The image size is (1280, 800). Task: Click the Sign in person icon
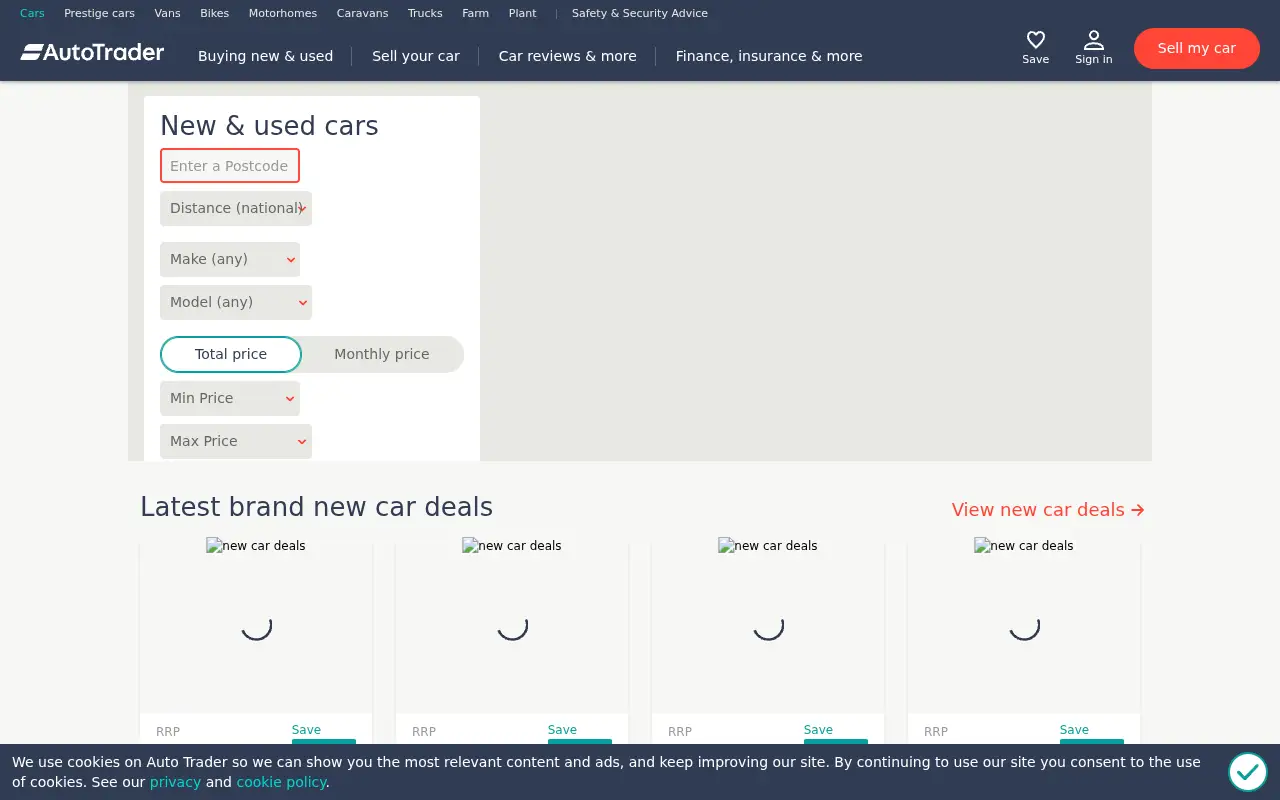pyautogui.click(x=1094, y=40)
